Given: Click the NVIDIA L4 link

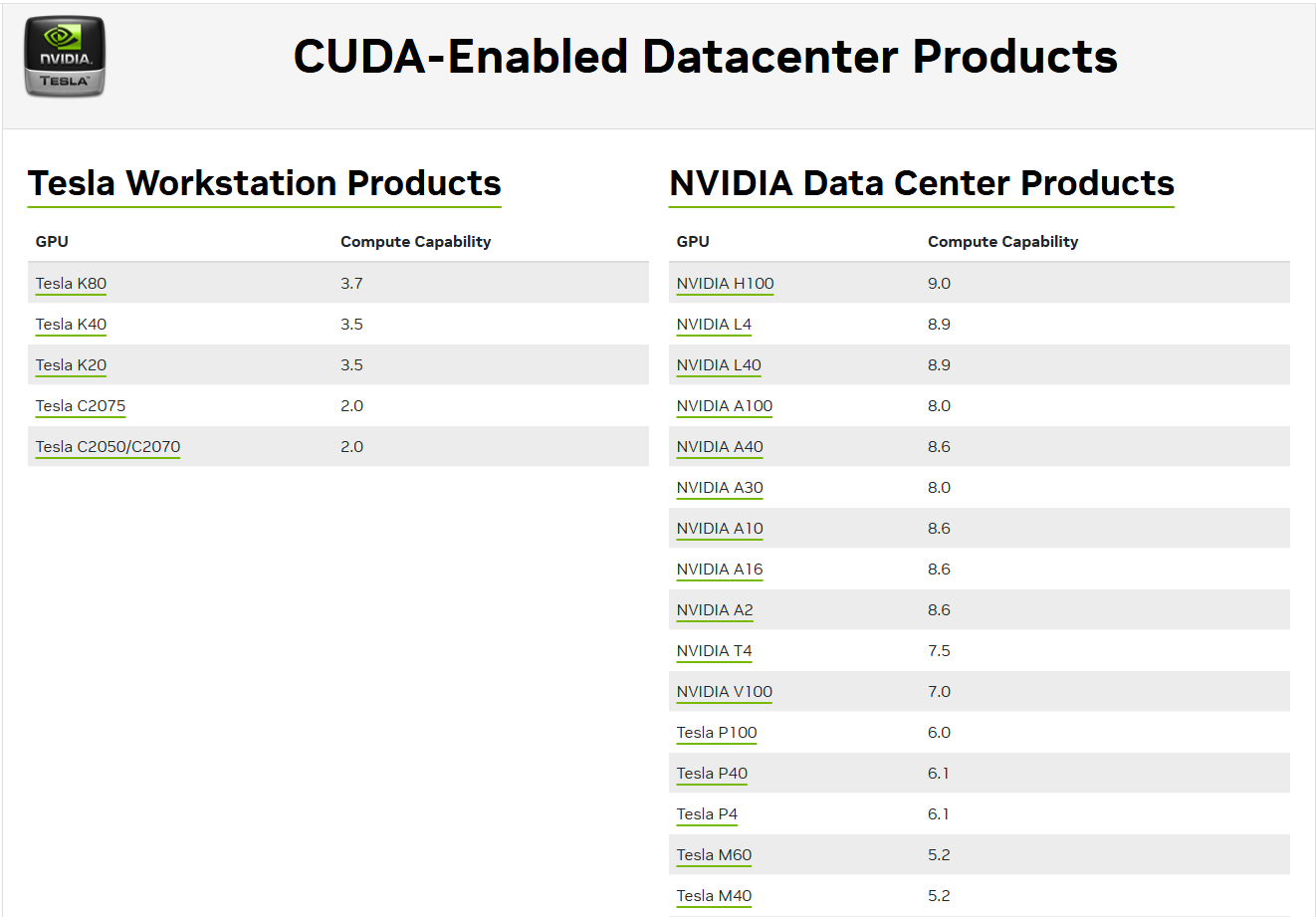Looking at the screenshot, I should click(714, 325).
